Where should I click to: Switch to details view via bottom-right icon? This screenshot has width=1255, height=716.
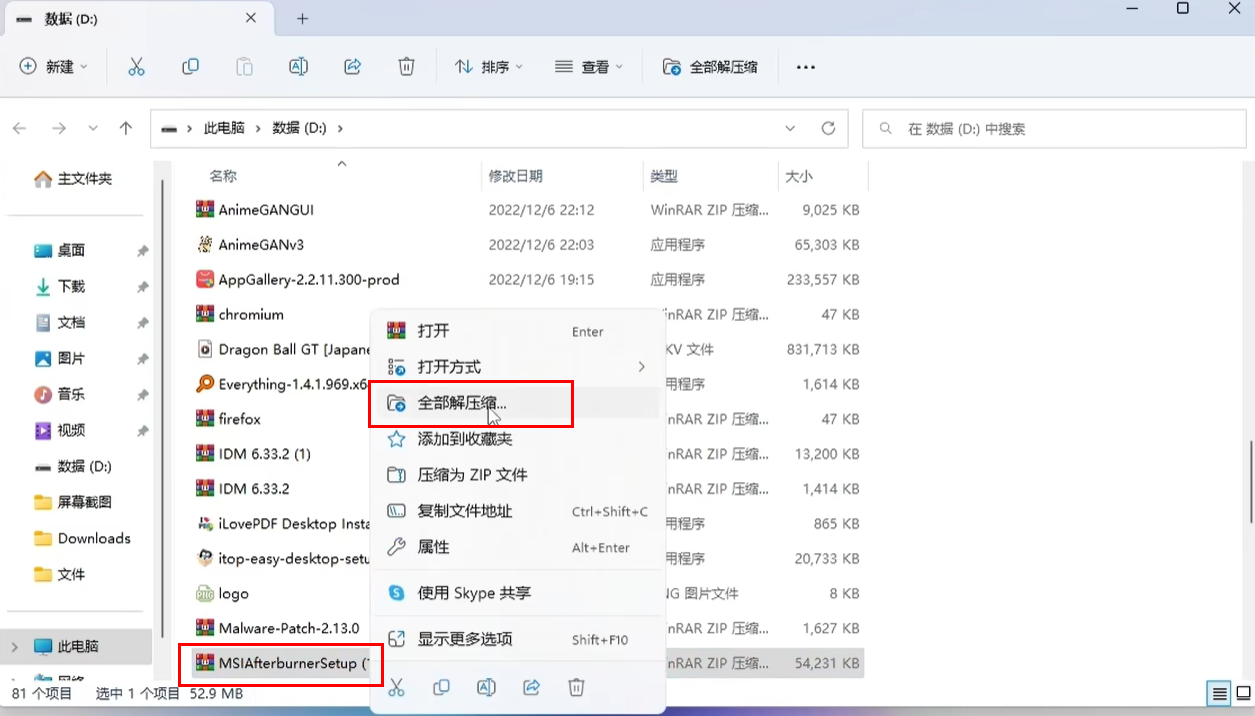pyautogui.click(x=1218, y=693)
